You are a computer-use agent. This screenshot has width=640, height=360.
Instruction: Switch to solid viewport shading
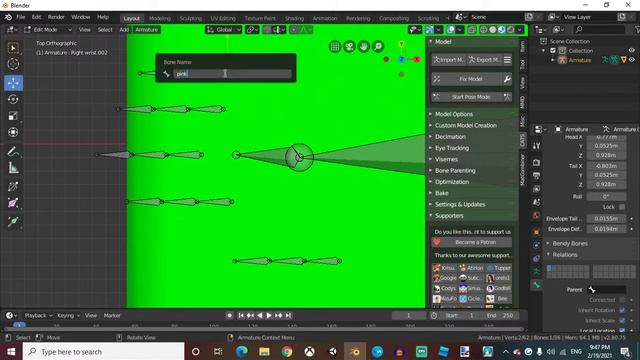click(493, 30)
